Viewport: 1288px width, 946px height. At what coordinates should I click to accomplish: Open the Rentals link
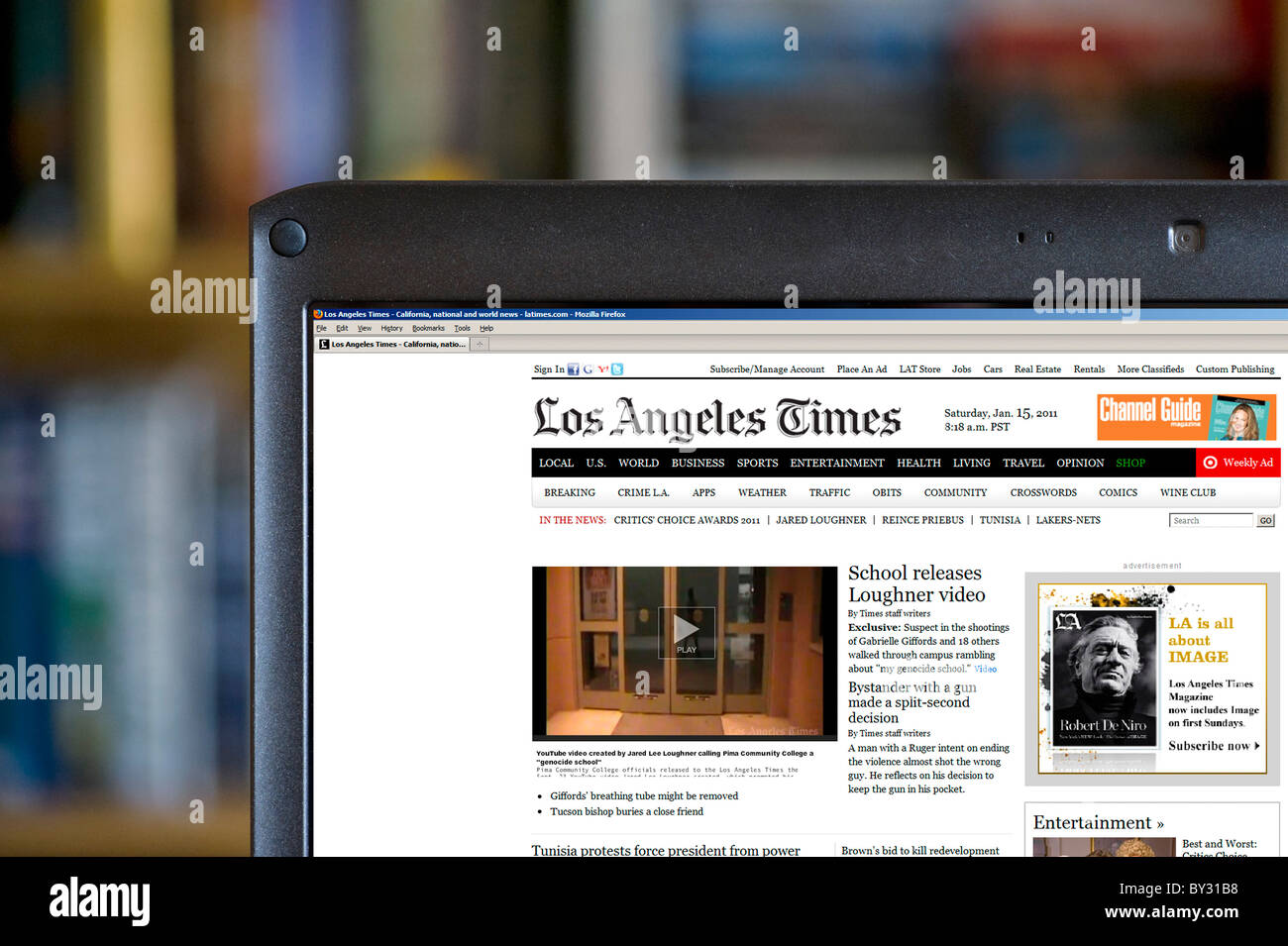(1089, 369)
